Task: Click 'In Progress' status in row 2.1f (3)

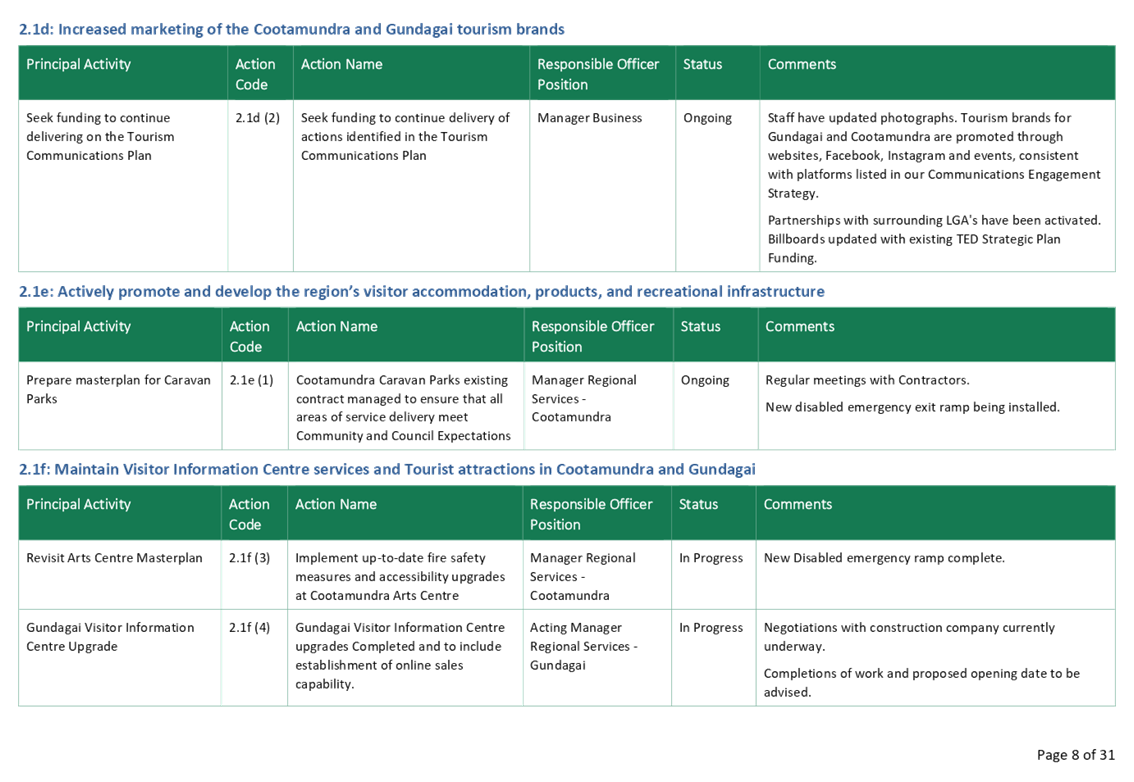Action: point(711,558)
